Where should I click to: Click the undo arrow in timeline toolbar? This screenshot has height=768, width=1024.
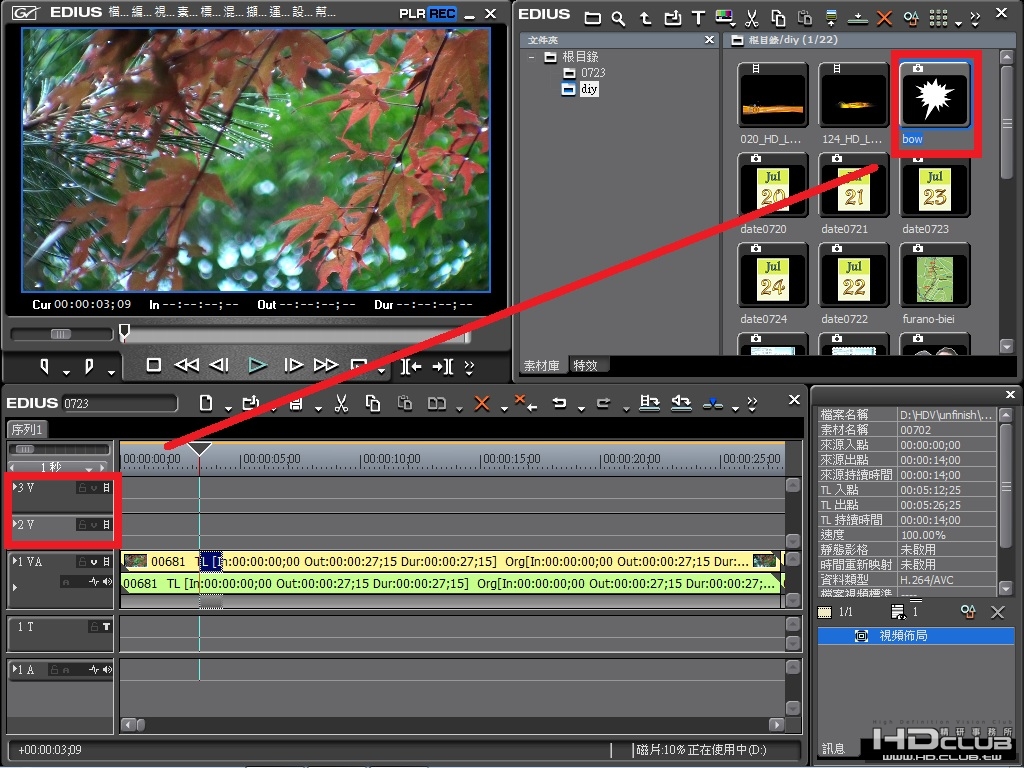(559, 403)
